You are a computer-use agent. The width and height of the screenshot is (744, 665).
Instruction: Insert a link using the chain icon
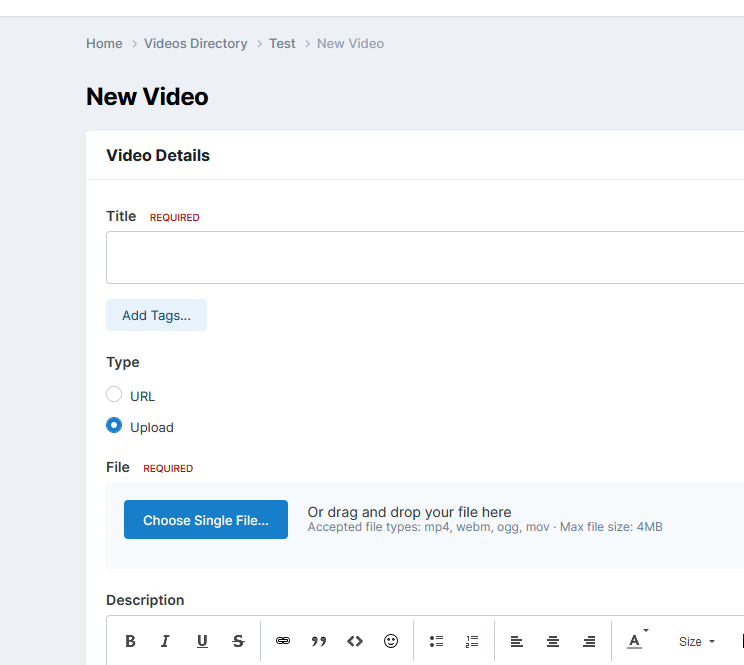tap(283, 641)
